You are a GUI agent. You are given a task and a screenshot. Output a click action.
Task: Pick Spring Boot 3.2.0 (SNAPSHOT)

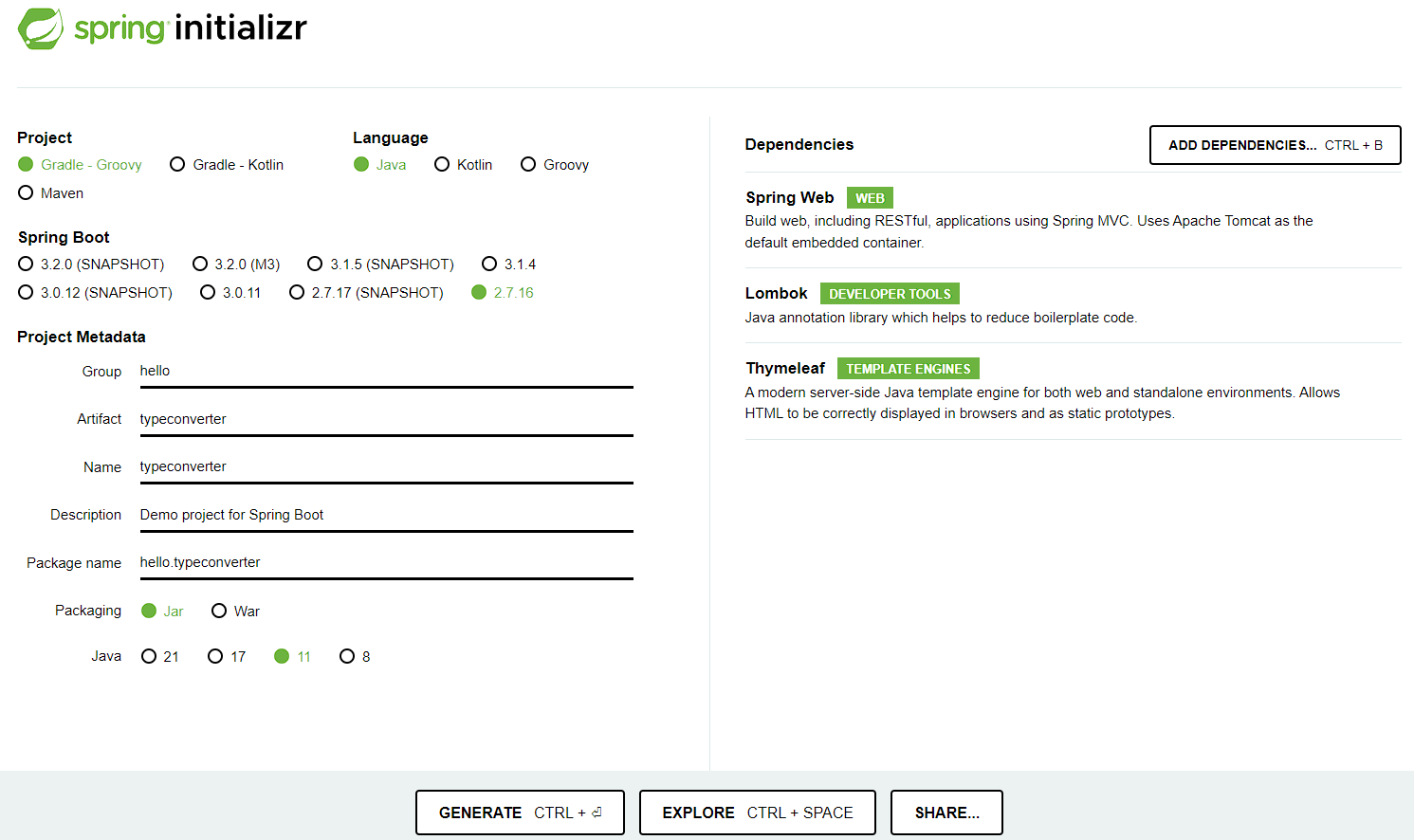tap(91, 265)
